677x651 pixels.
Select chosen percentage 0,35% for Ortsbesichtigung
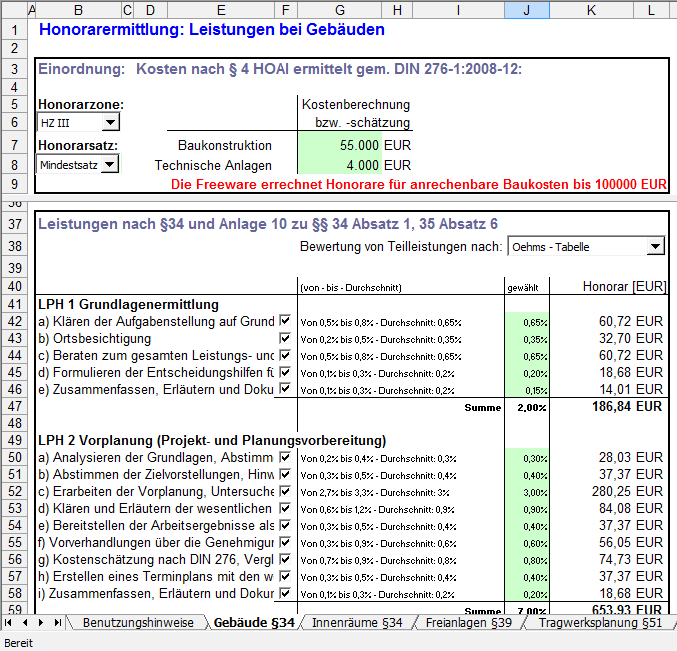click(x=527, y=339)
